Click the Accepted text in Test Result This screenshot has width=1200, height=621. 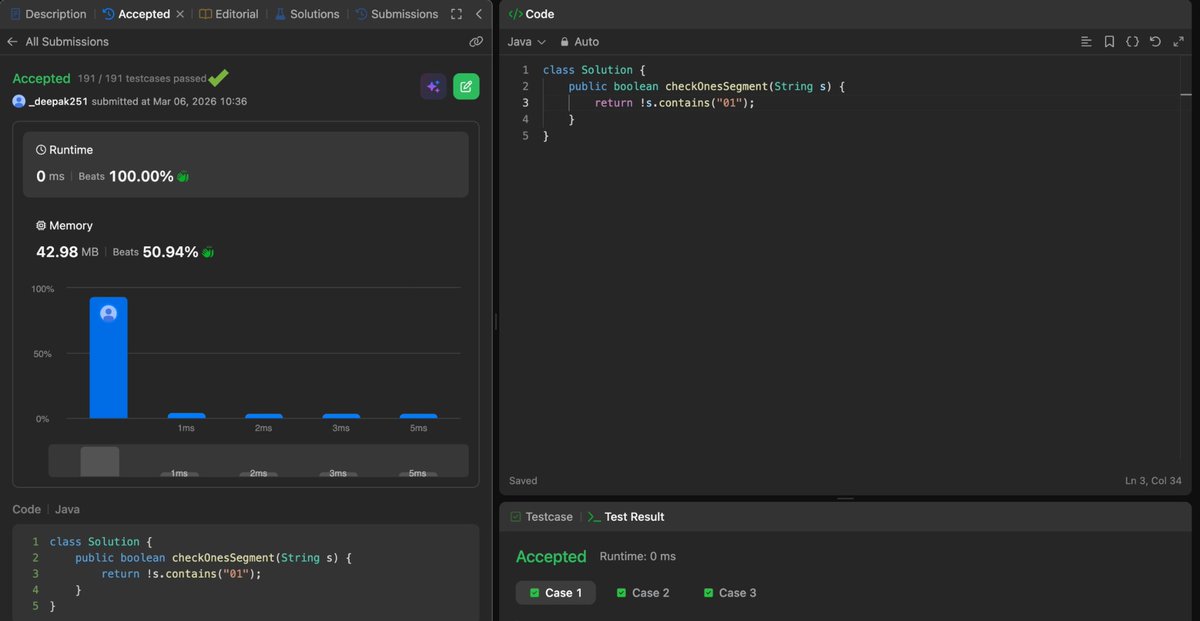coord(551,557)
